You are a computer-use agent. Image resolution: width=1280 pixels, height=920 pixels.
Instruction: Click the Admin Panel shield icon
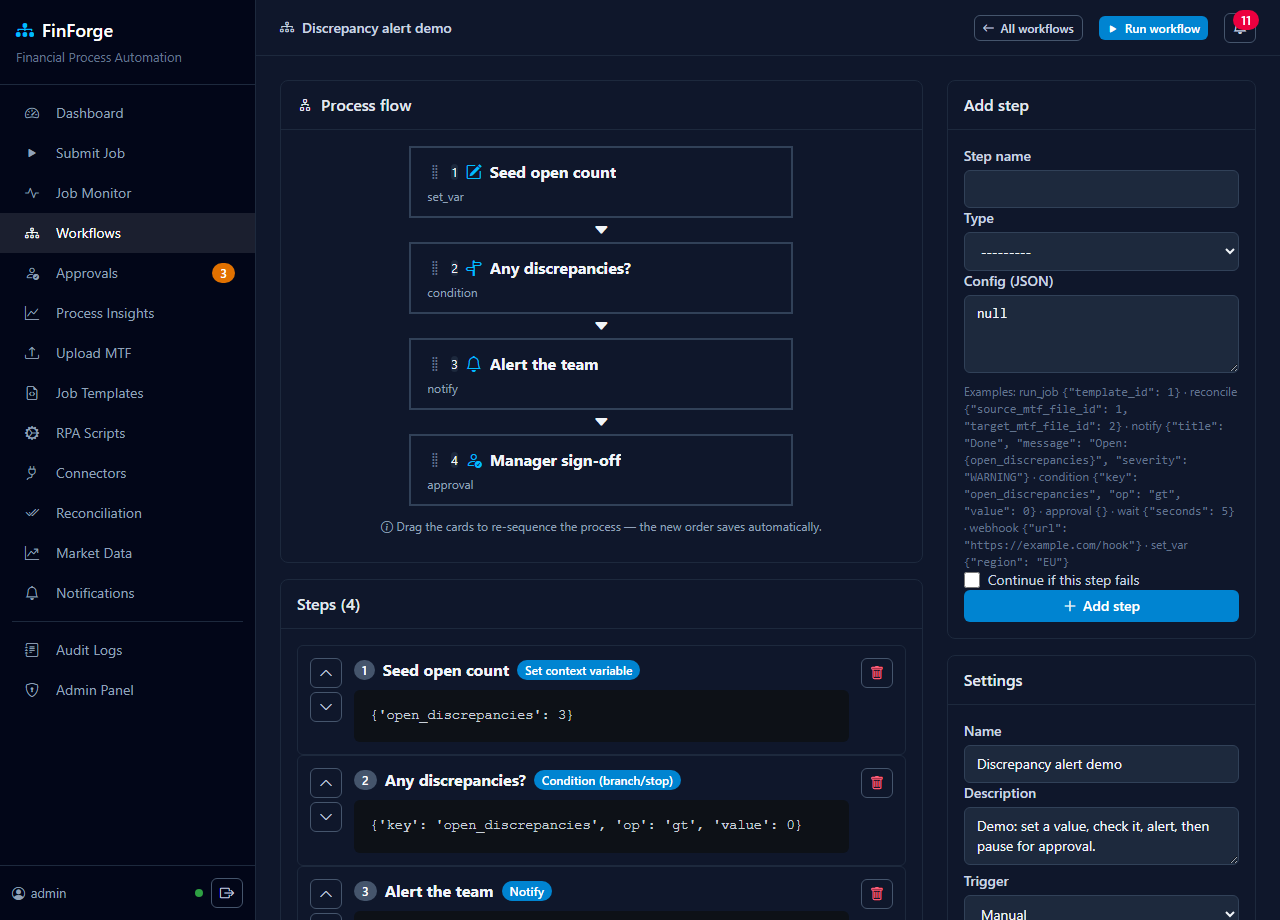(32, 690)
